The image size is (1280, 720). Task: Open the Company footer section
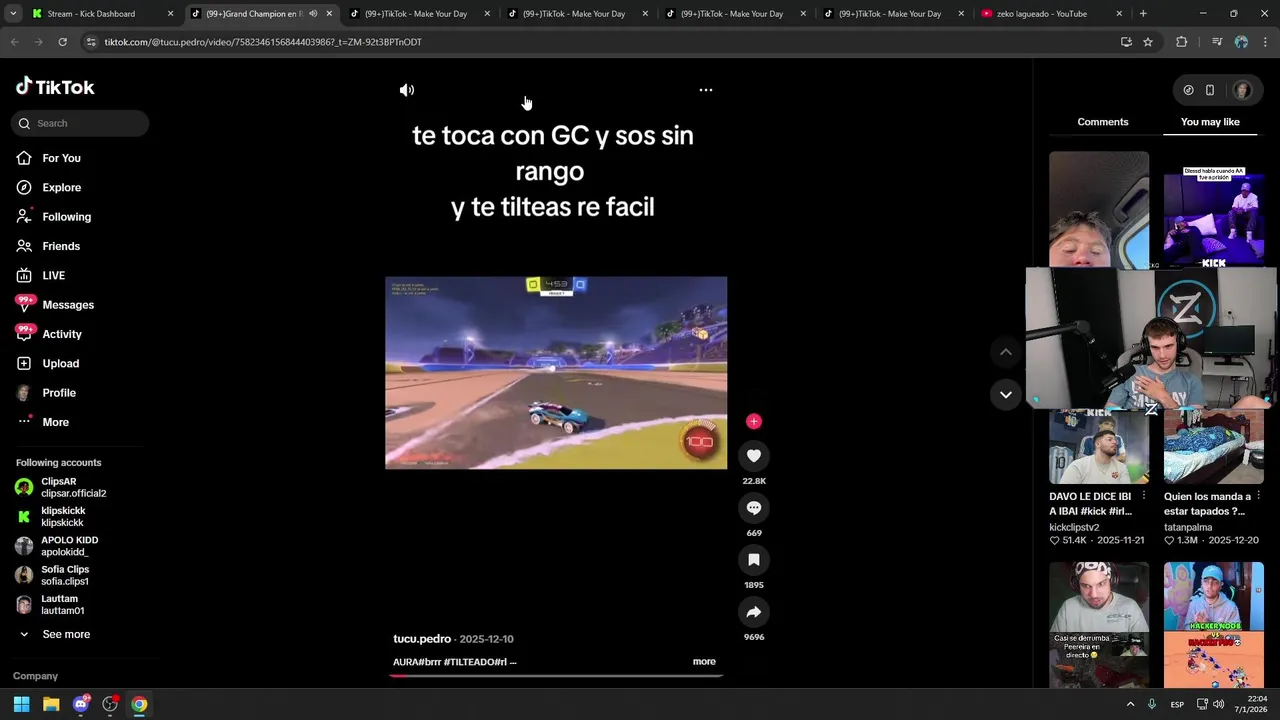coord(35,676)
